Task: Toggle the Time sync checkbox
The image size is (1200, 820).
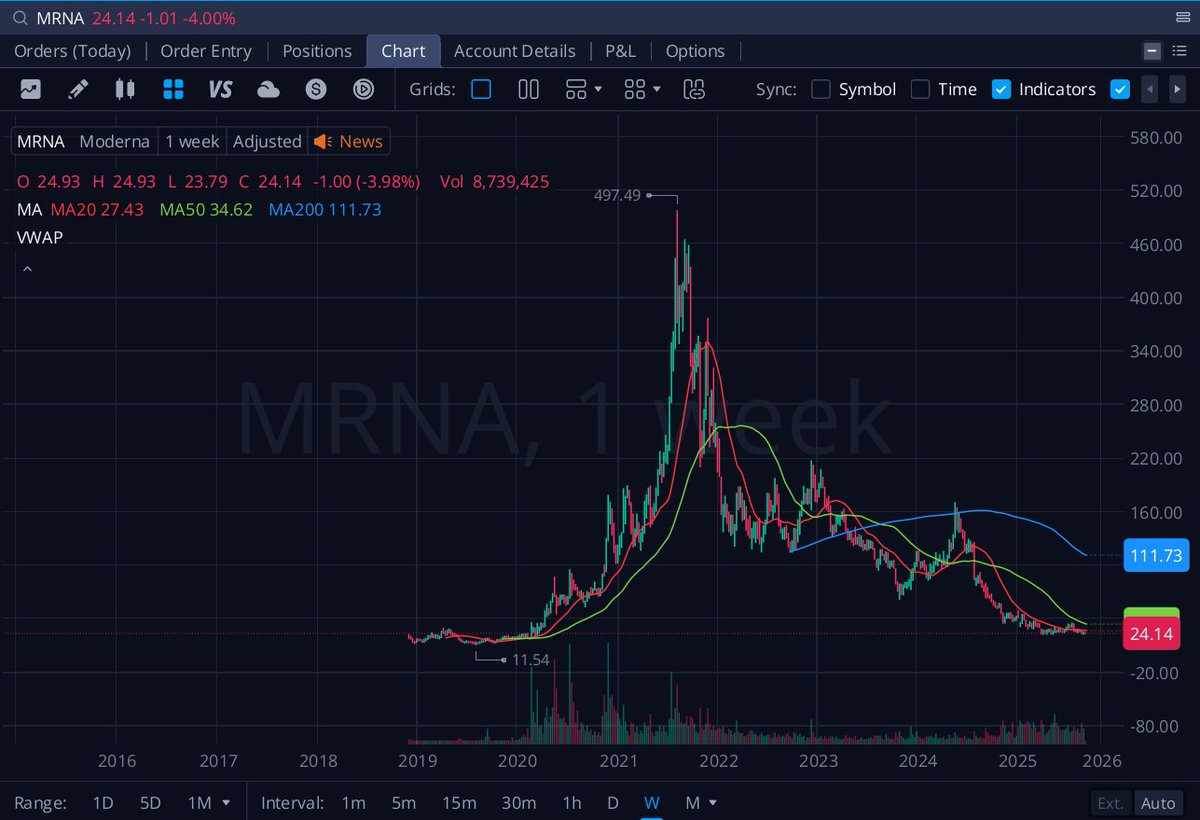Action: coord(920,89)
